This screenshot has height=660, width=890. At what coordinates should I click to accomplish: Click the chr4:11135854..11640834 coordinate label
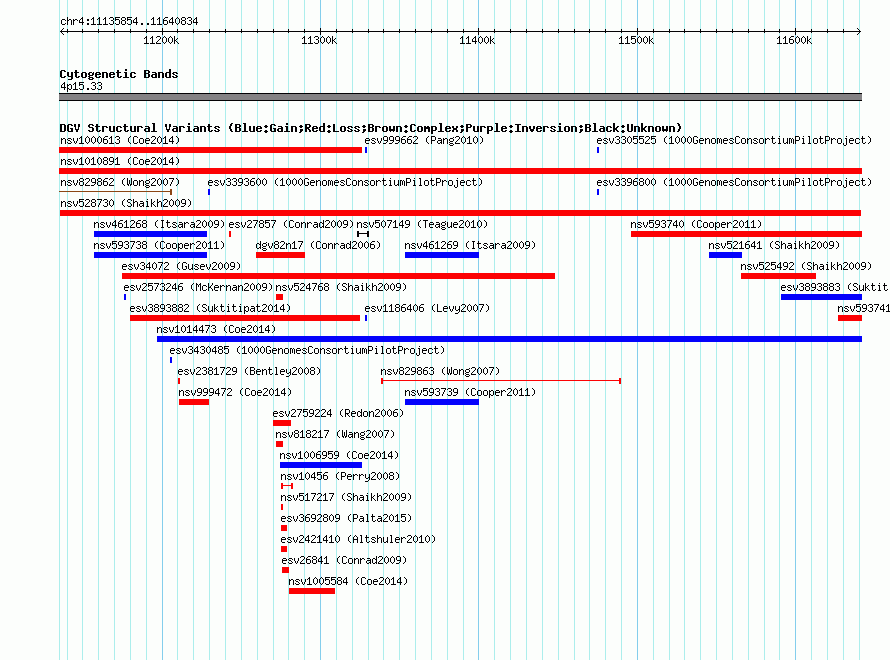[129, 22]
